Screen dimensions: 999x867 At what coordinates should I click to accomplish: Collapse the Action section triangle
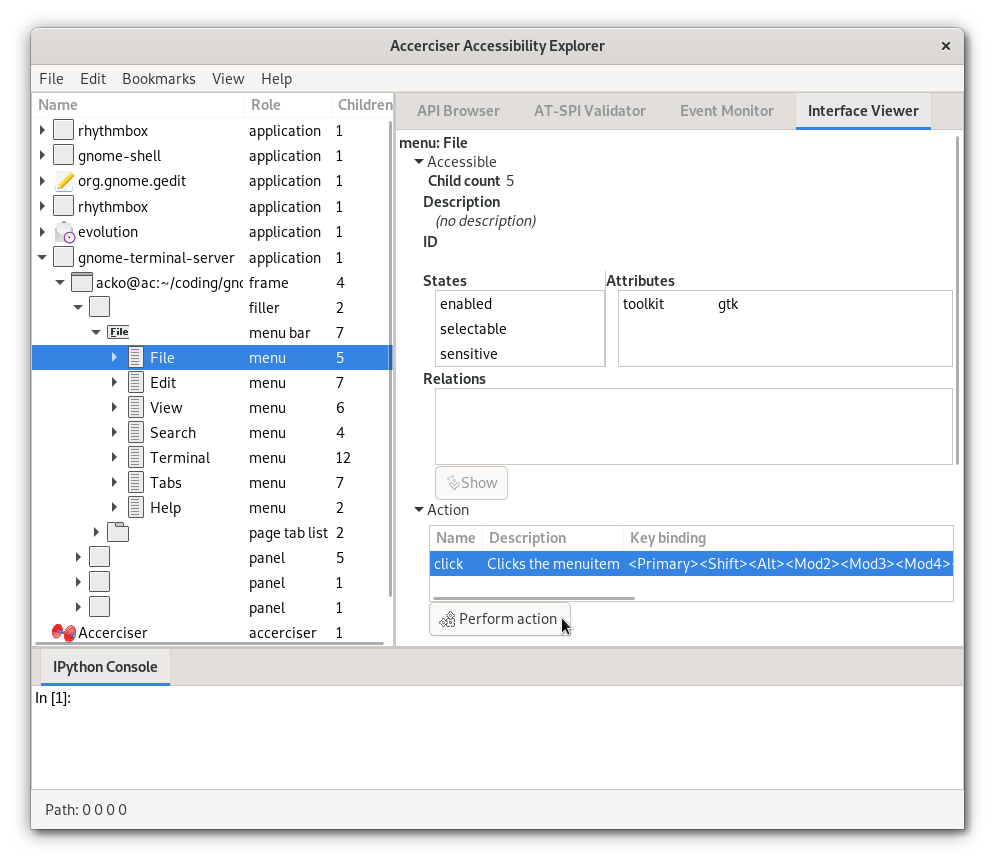tap(419, 510)
